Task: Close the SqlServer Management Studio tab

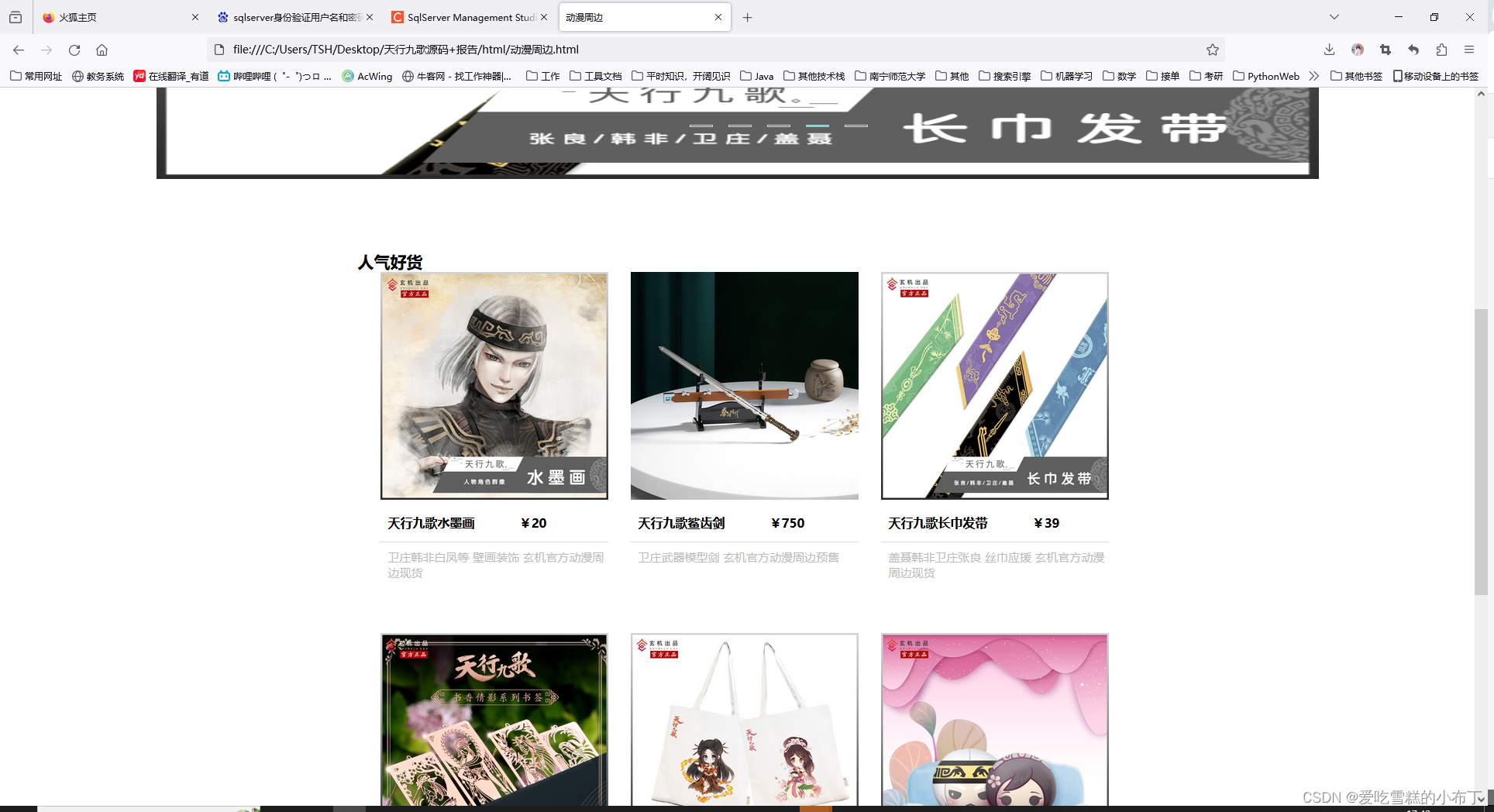Action: coord(544,17)
